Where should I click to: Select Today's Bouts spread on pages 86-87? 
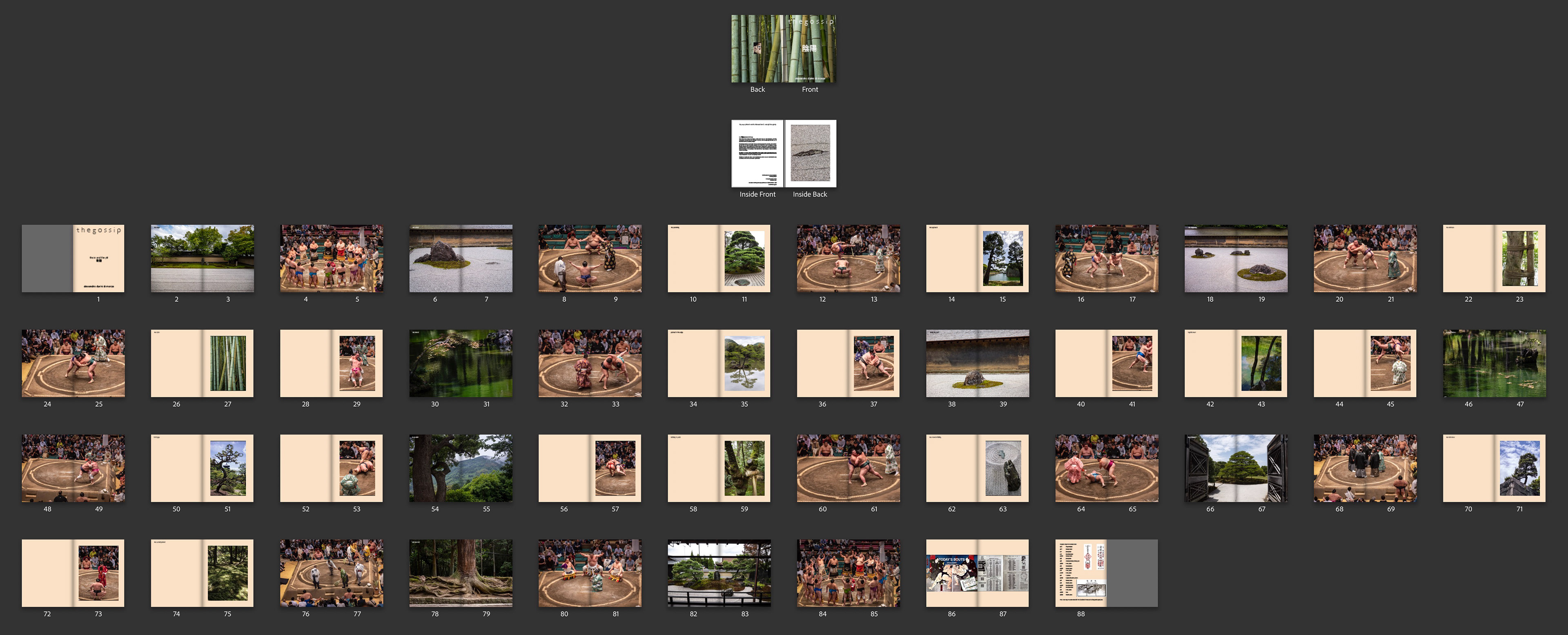click(977, 573)
